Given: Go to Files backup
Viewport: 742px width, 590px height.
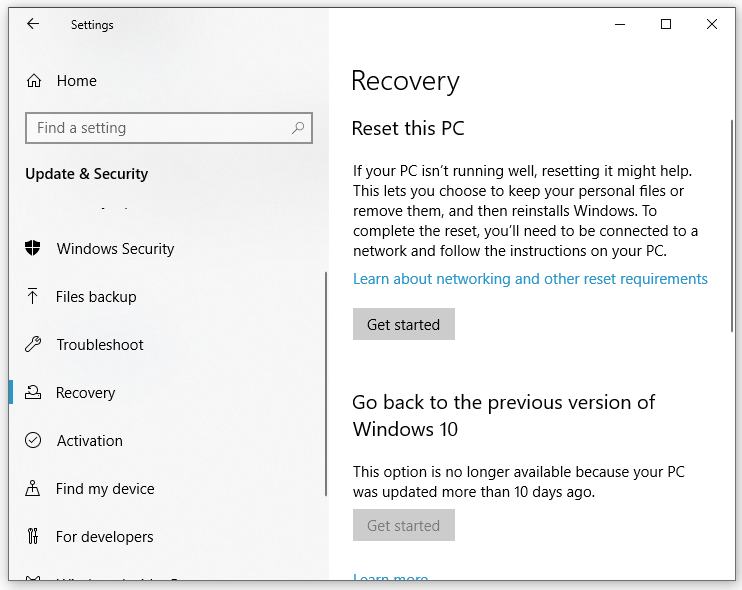Looking at the screenshot, I should (96, 297).
